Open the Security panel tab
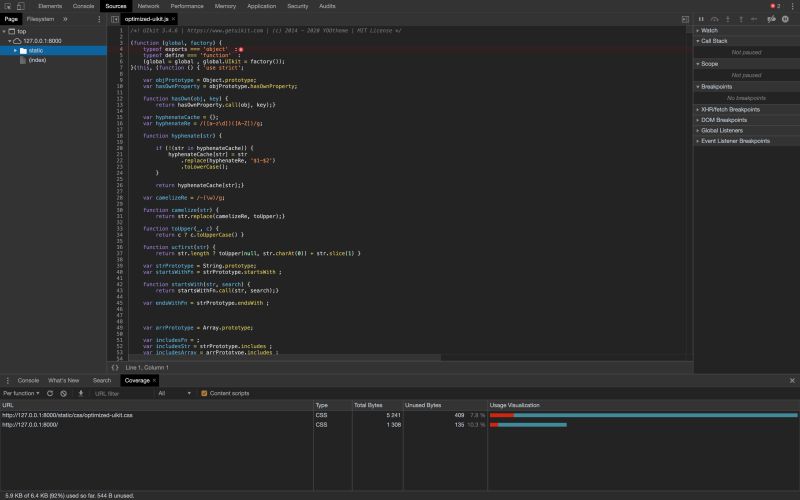 pos(297,6)
